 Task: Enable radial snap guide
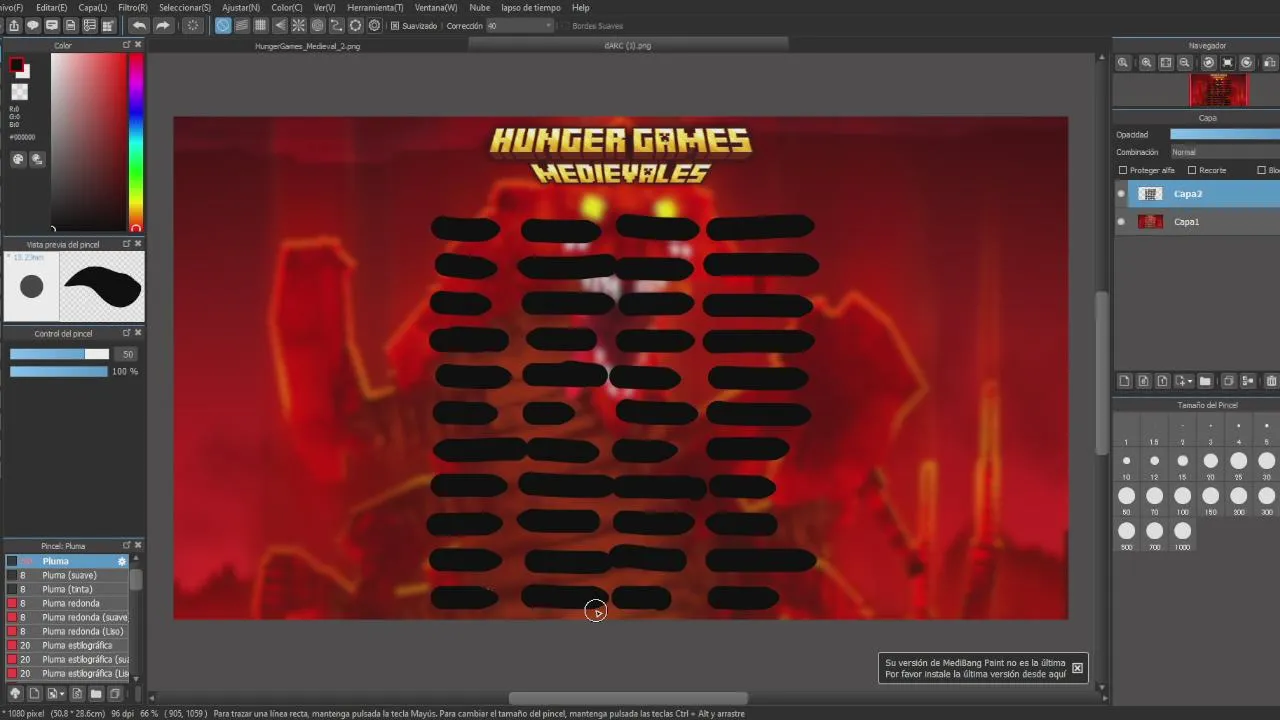[299, 25]
